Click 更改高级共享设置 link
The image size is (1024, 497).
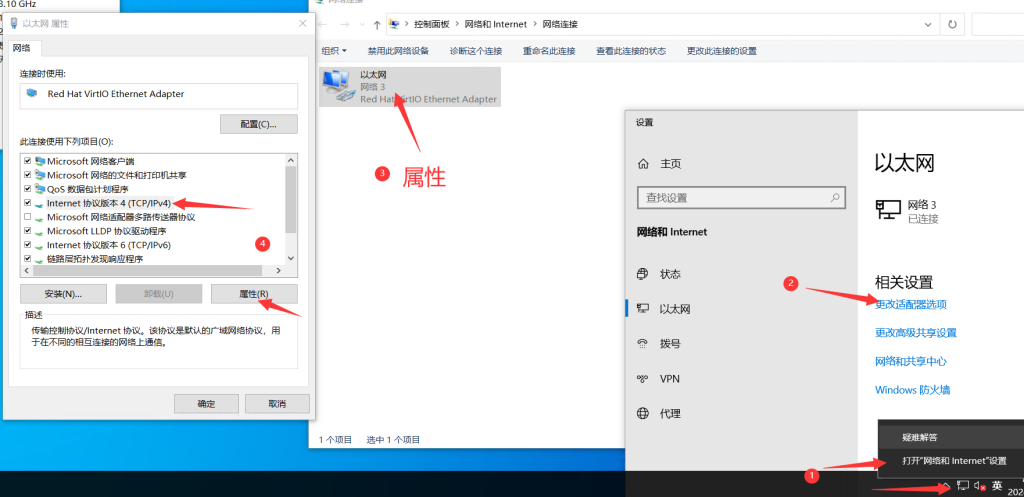916,332
